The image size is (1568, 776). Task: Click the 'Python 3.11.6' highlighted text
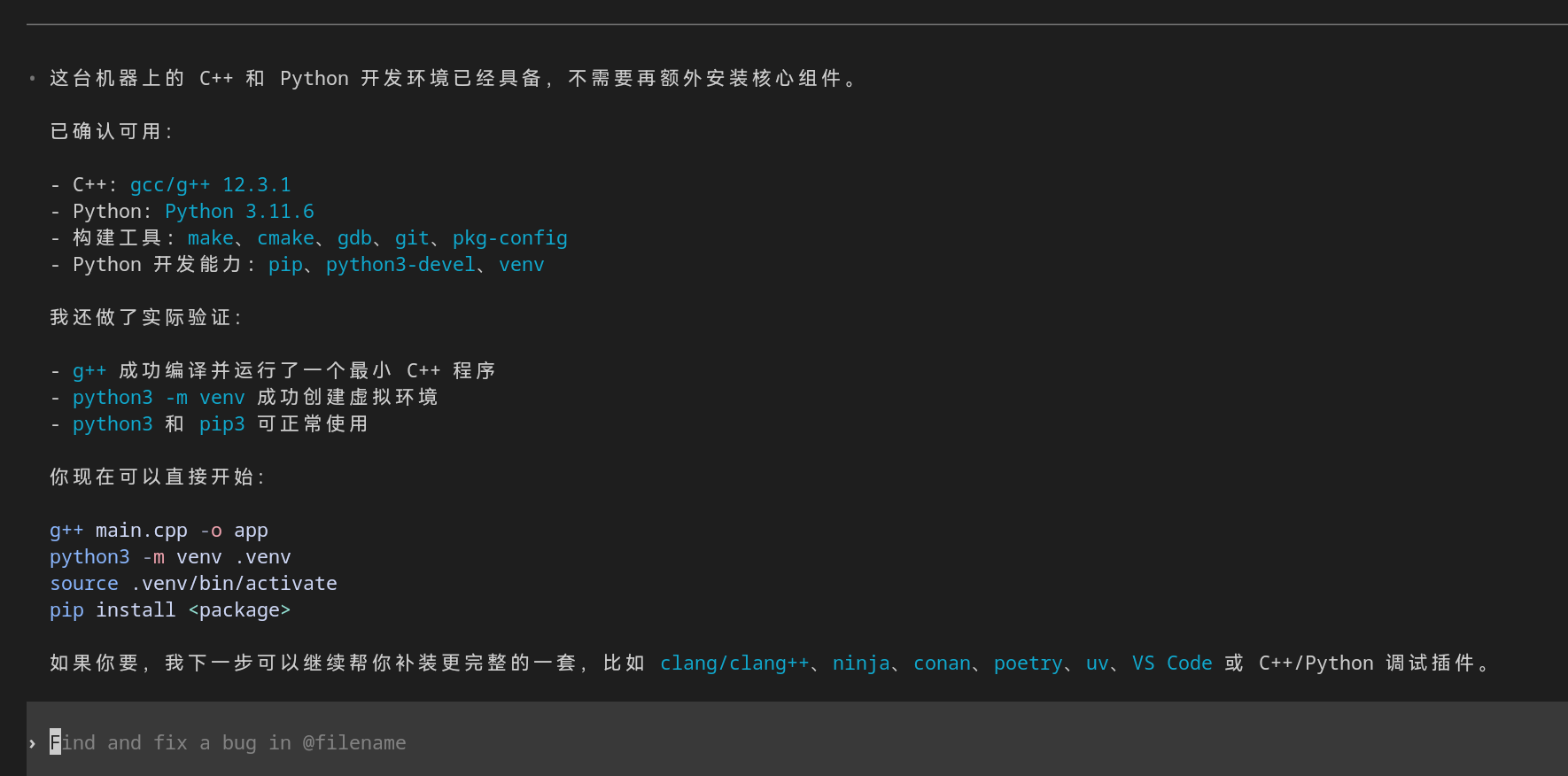pos(239,211)
